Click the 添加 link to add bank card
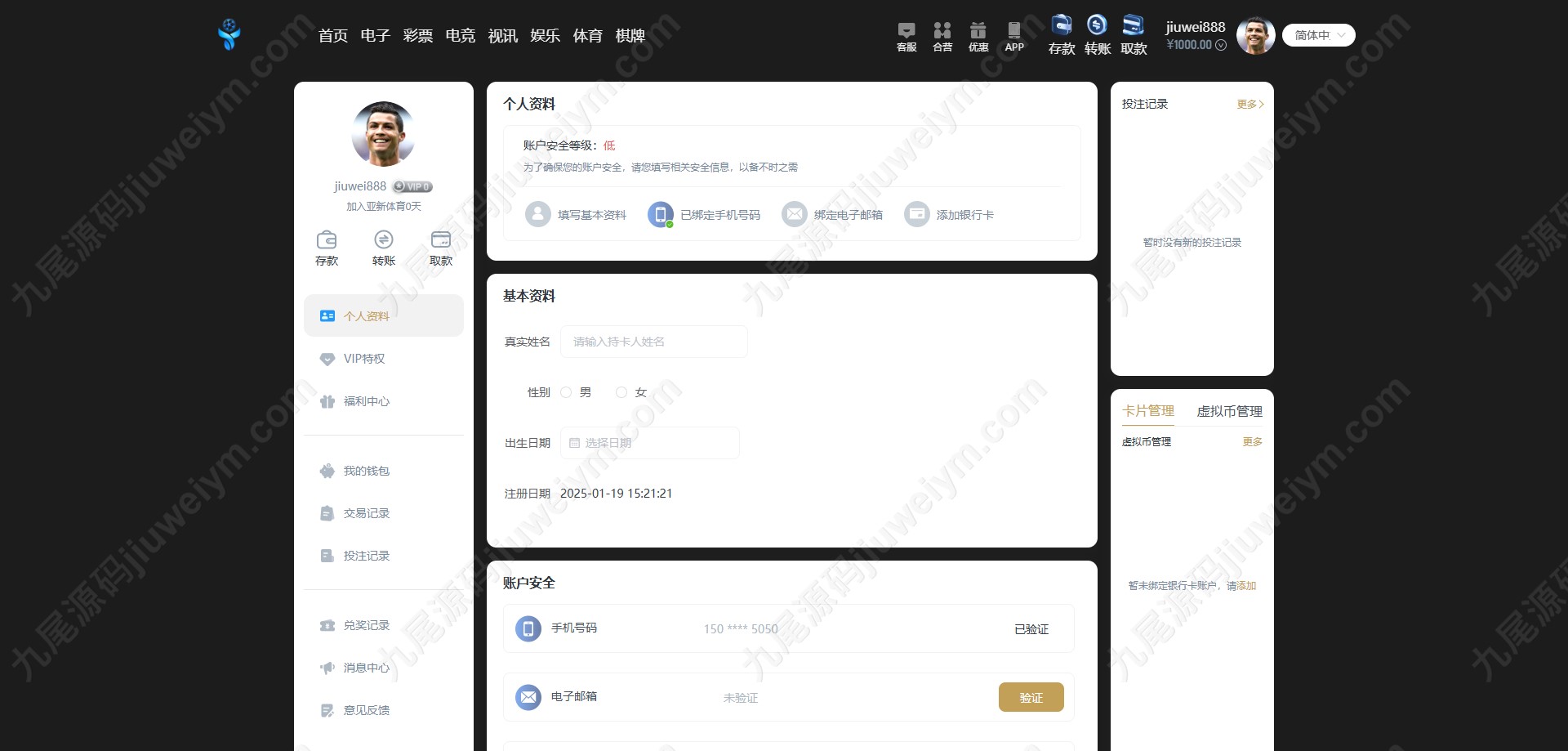The height and width of the screenshot is (751, 1568). (1247, 585)
